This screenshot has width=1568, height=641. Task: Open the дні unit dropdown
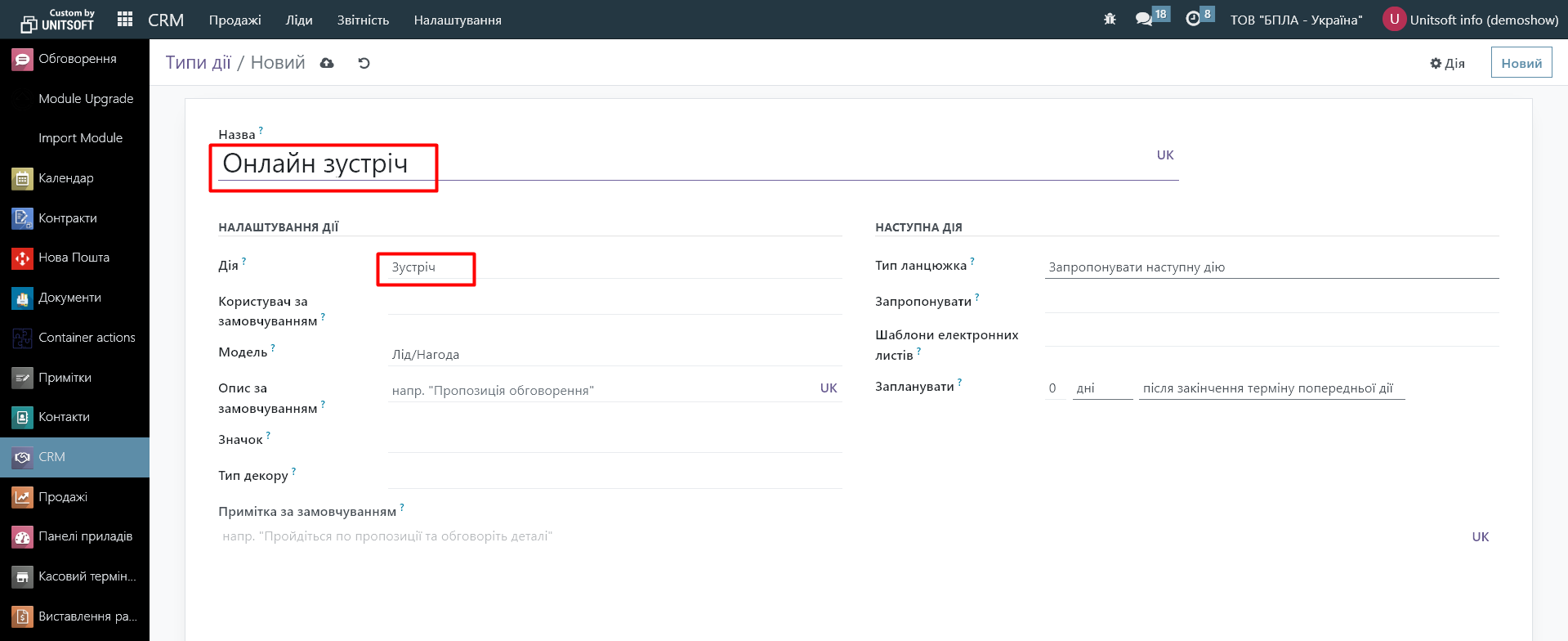(1102, 388)
